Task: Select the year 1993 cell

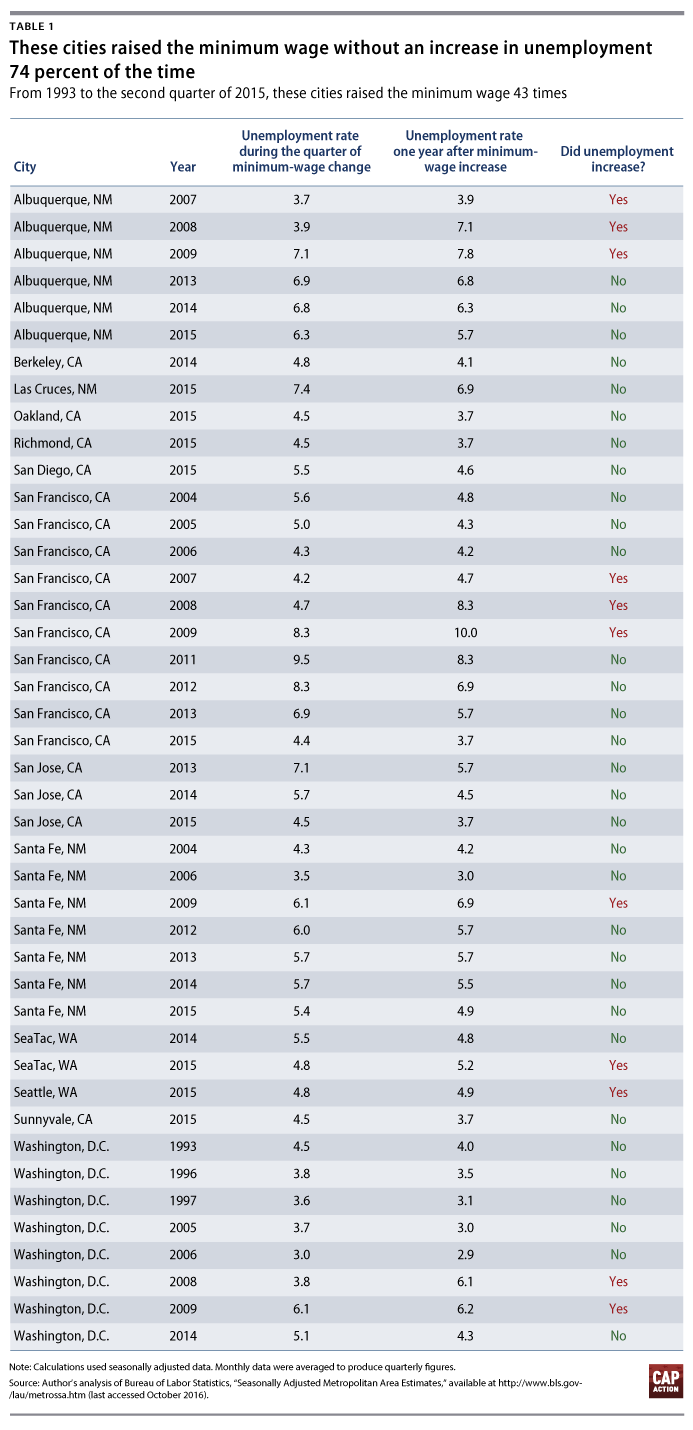Action: (183, 1146)
